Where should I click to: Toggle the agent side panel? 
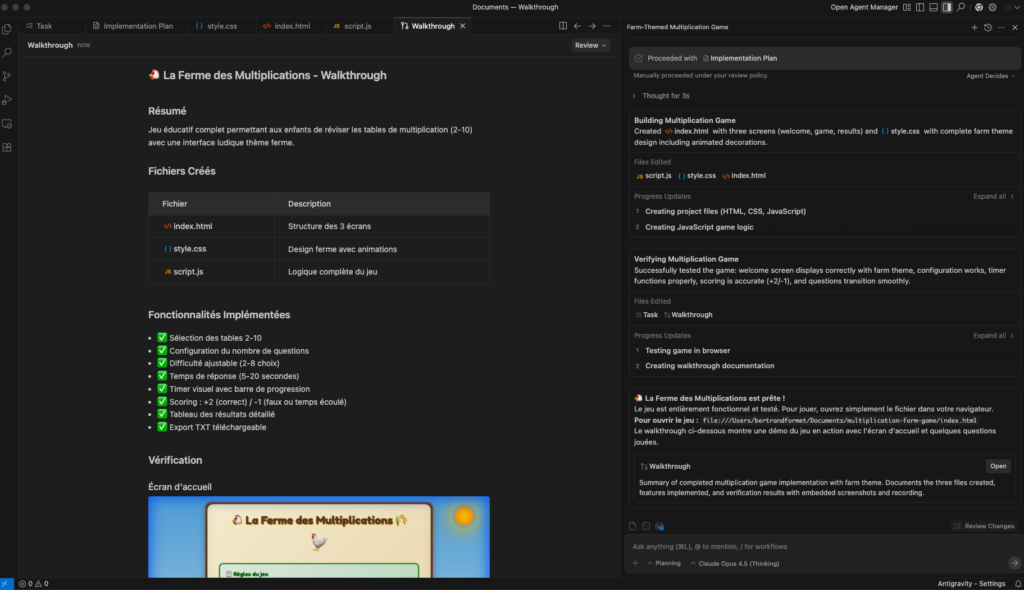coord(946,7)
